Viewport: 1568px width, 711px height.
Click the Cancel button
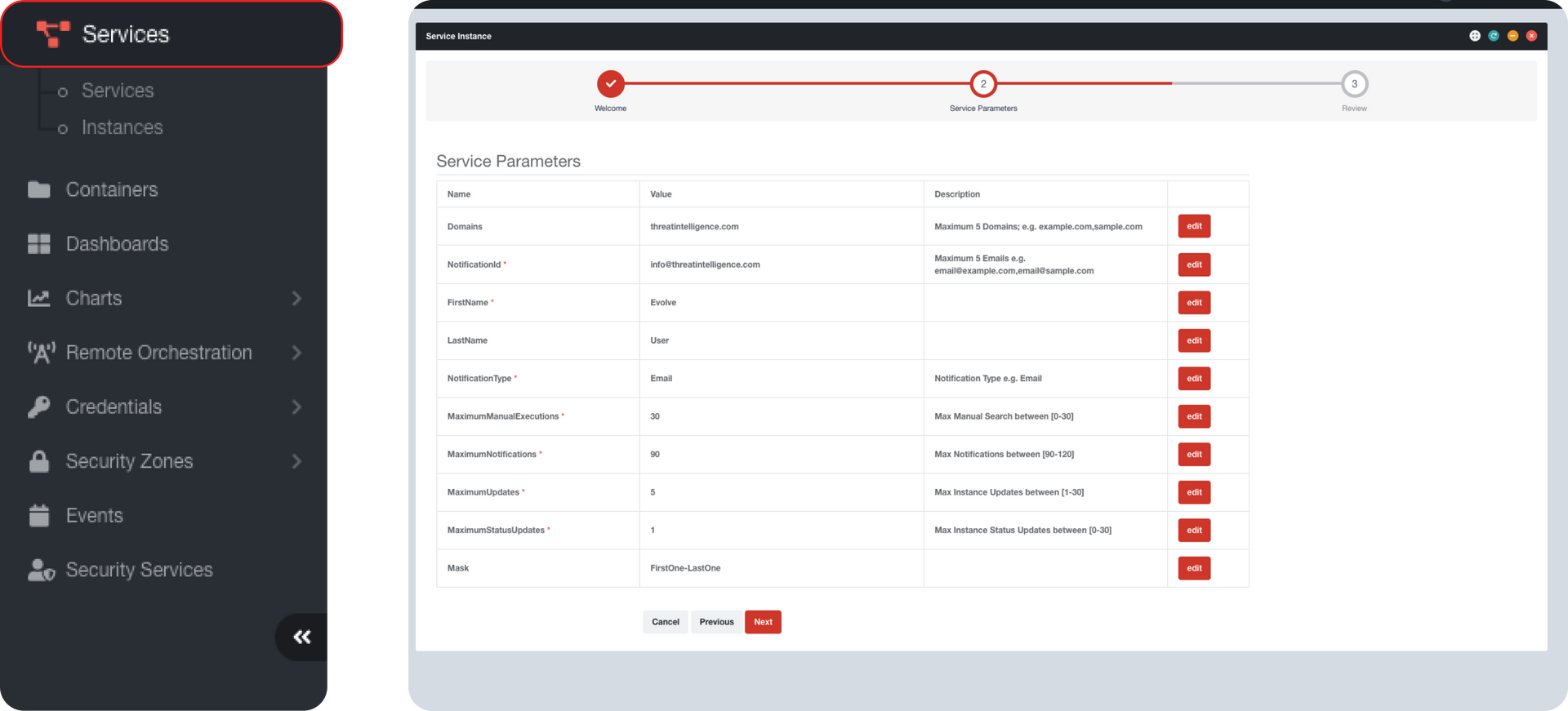tap(666, 622)
